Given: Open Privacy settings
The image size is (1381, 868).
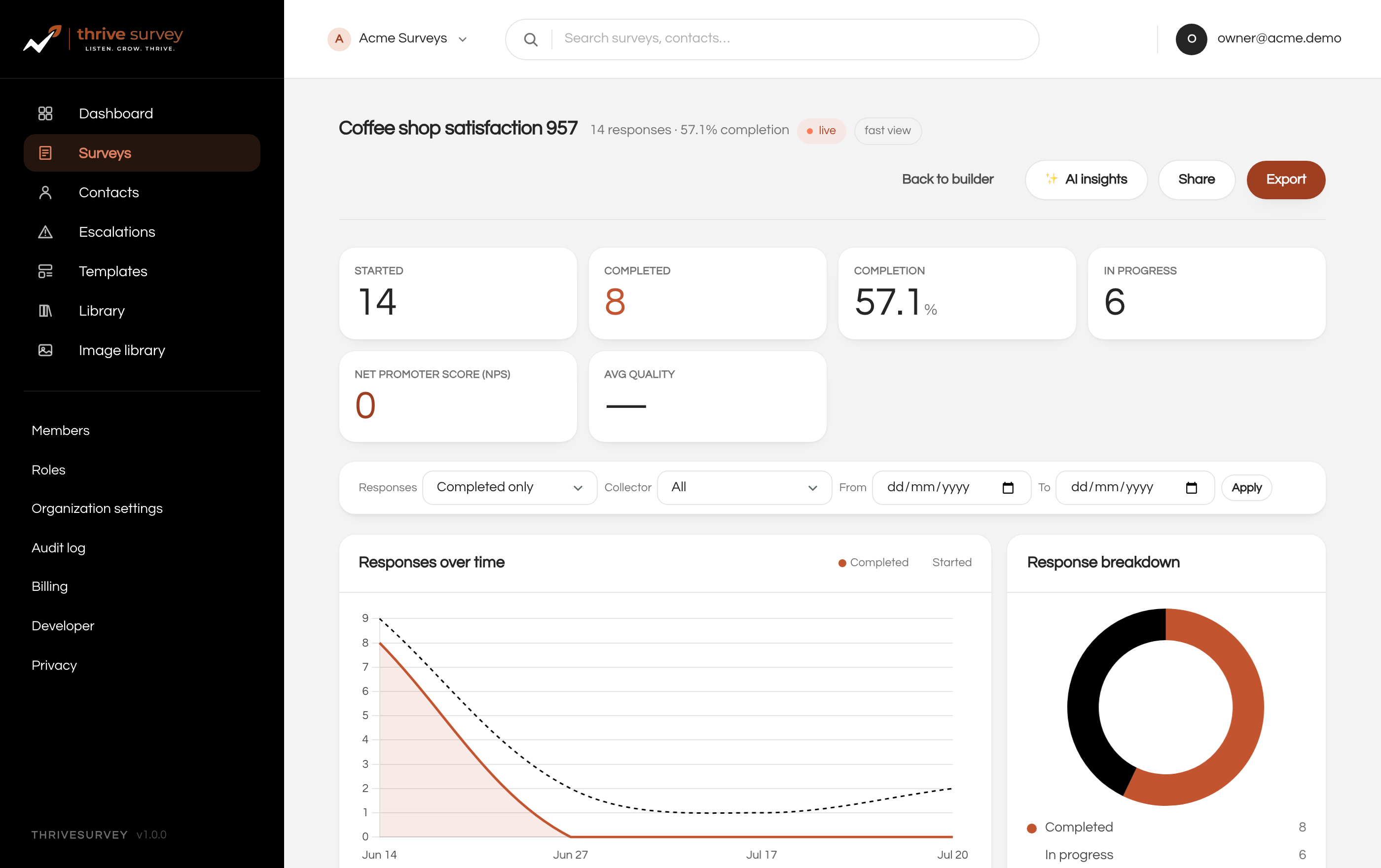Looking at the screenshot, I should click(x=54, y=666).
